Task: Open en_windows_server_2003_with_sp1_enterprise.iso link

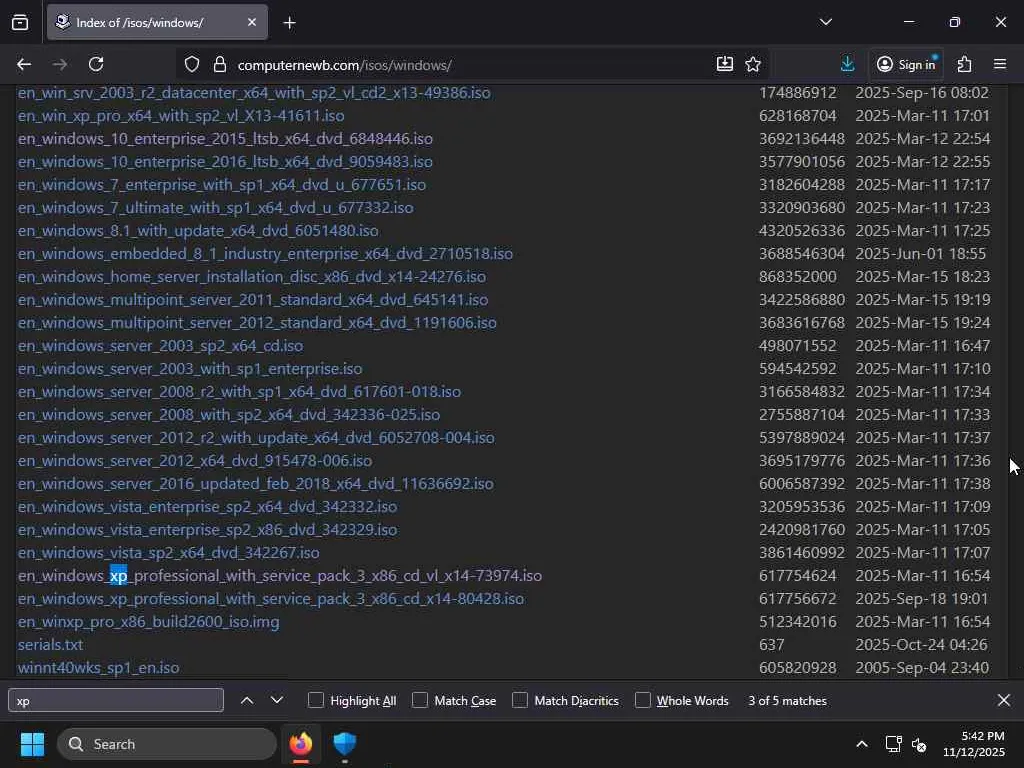Action: [190, 368]
